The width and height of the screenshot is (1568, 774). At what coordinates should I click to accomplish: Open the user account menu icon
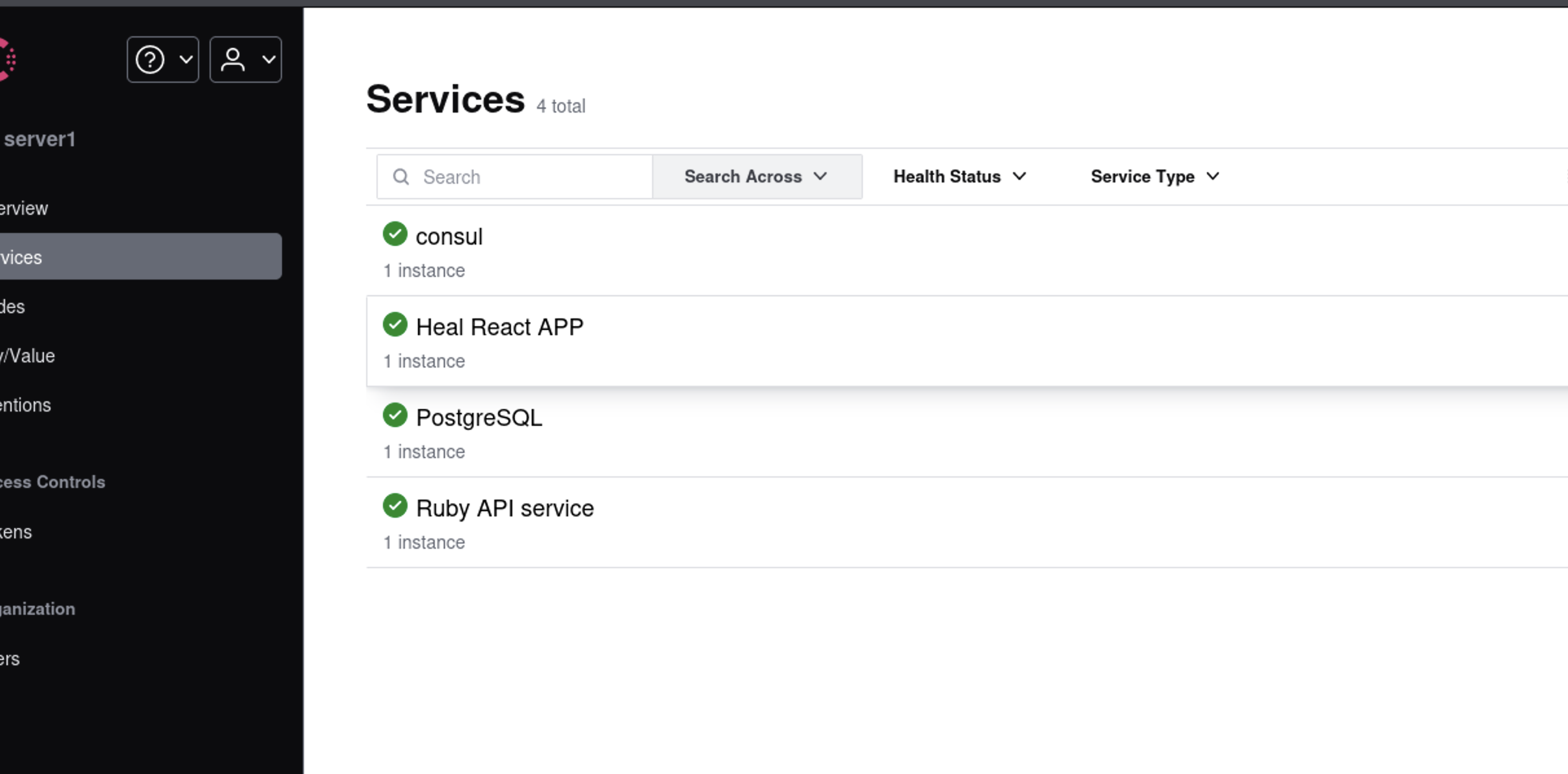pos(245,60)
